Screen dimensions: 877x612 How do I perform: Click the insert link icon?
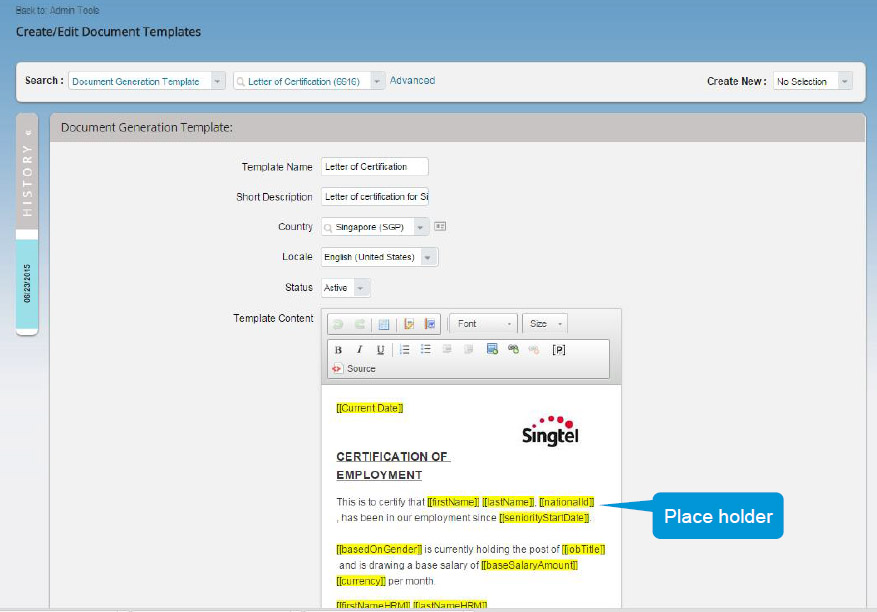tap(513, 350)
